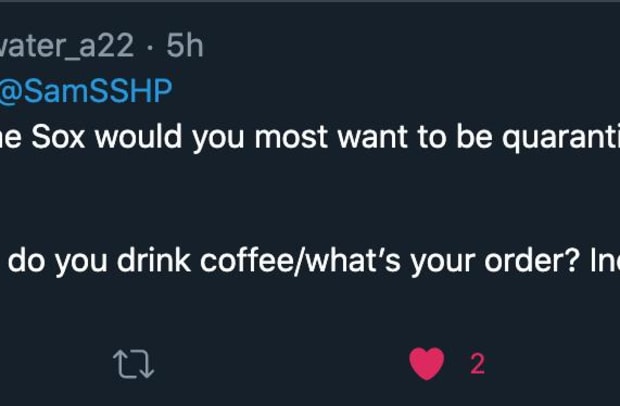Click the blank gap between tweet paragraphs

(310, 200)
